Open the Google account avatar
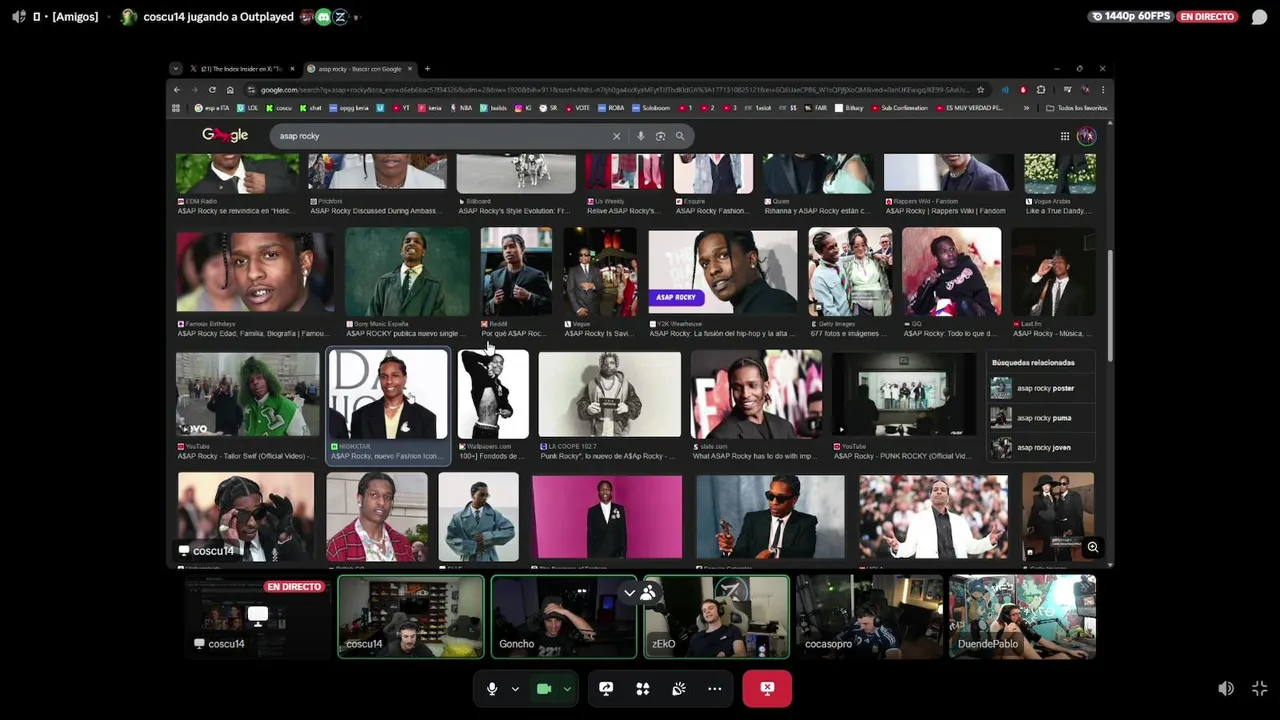The width and height of the screenshot is (1280, 720). 1086,136
